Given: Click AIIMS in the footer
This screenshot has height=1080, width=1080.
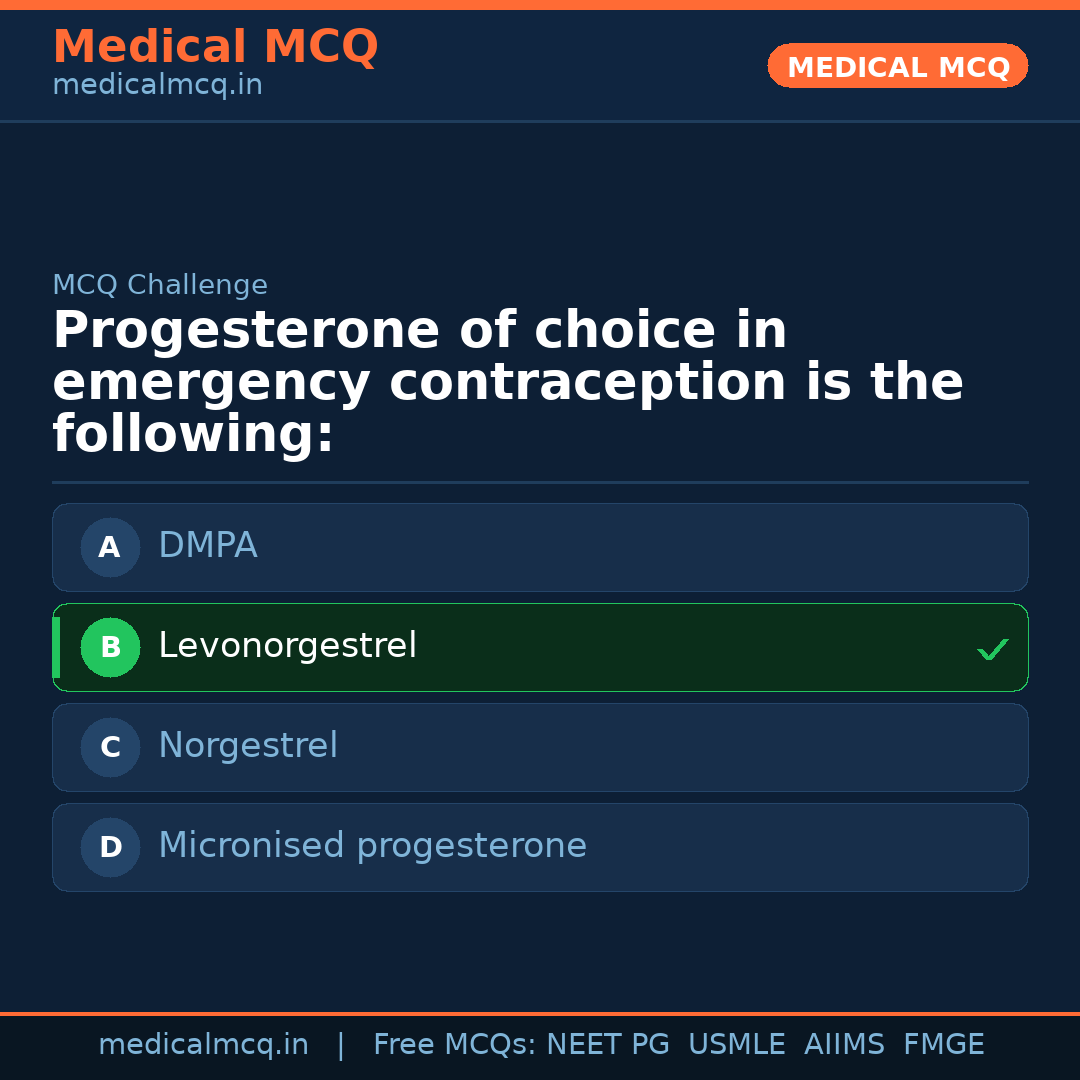Looking at the screenshot, I should [844, 1045].
